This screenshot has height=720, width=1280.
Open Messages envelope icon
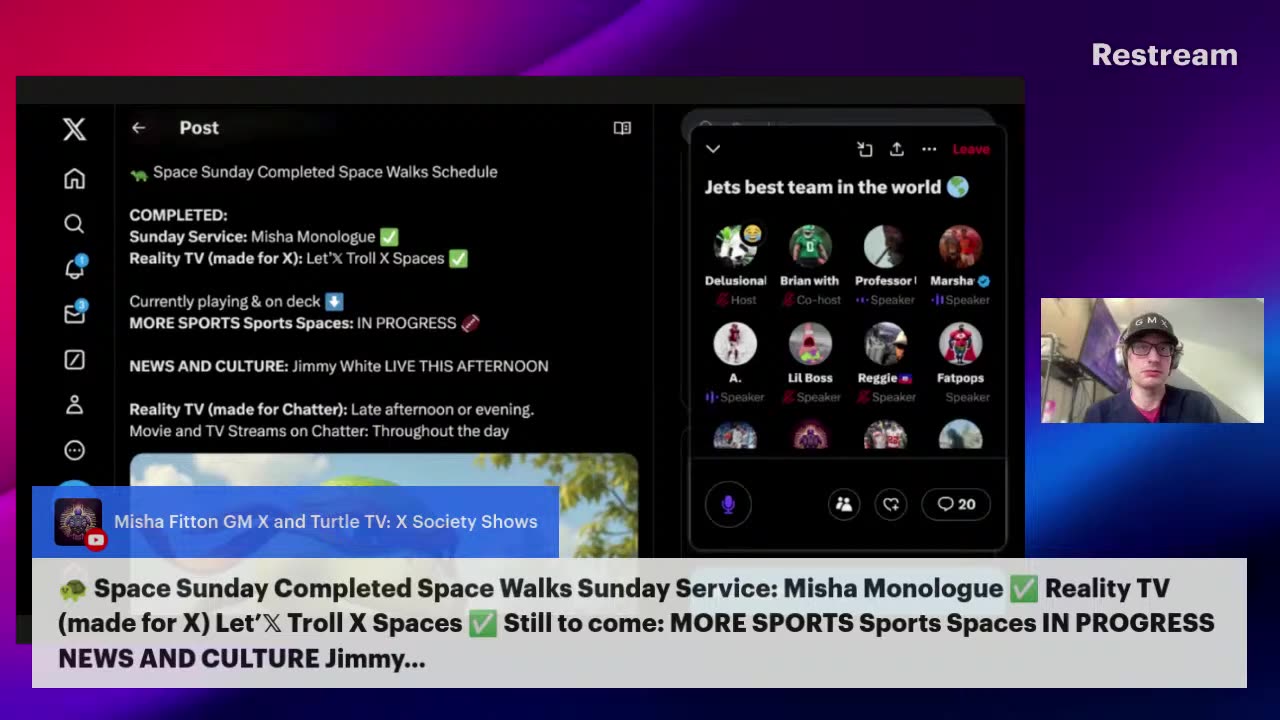75,313
